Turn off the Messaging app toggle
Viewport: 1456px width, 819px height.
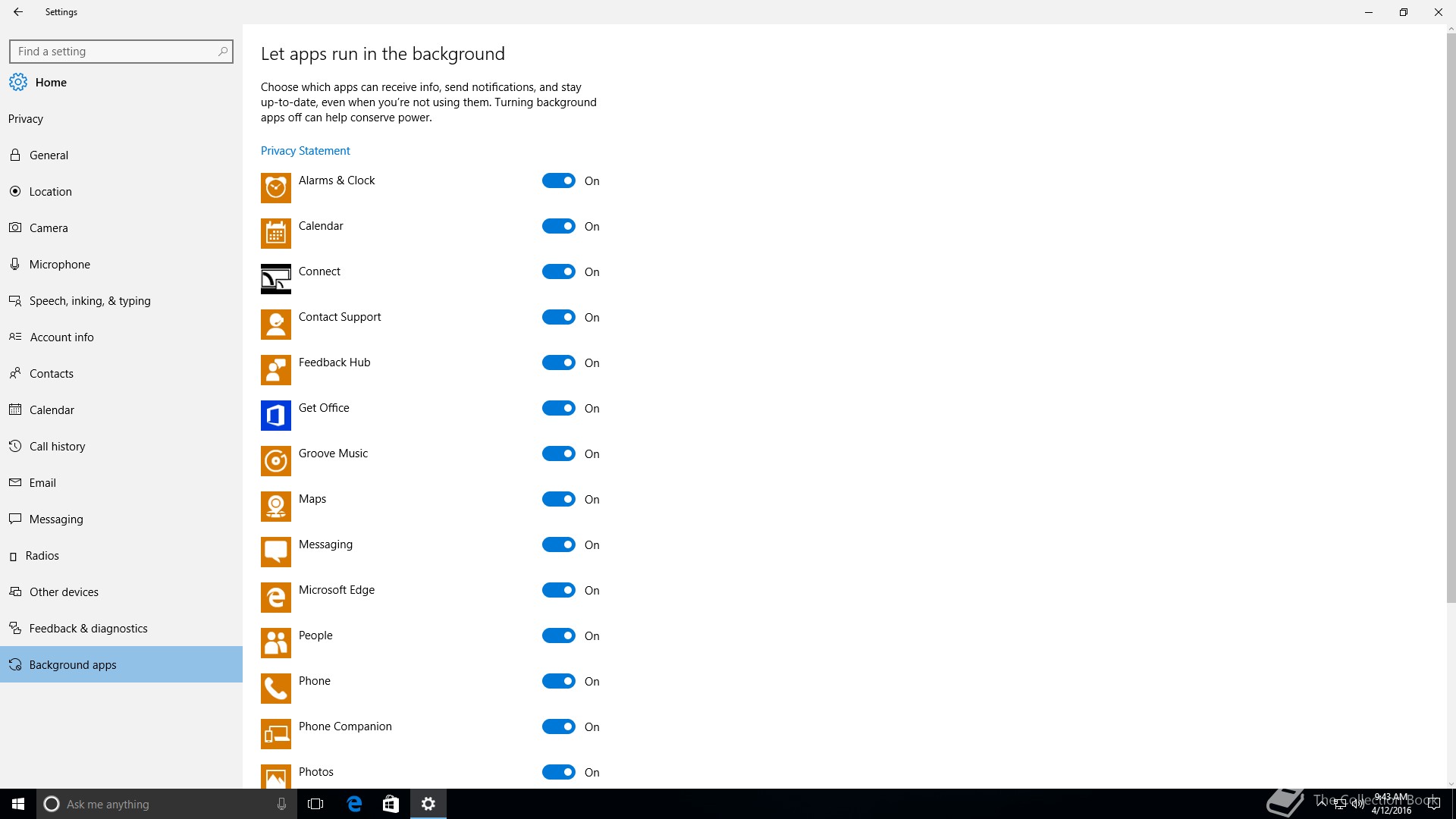pyautogui.click(x=559, y=544)
